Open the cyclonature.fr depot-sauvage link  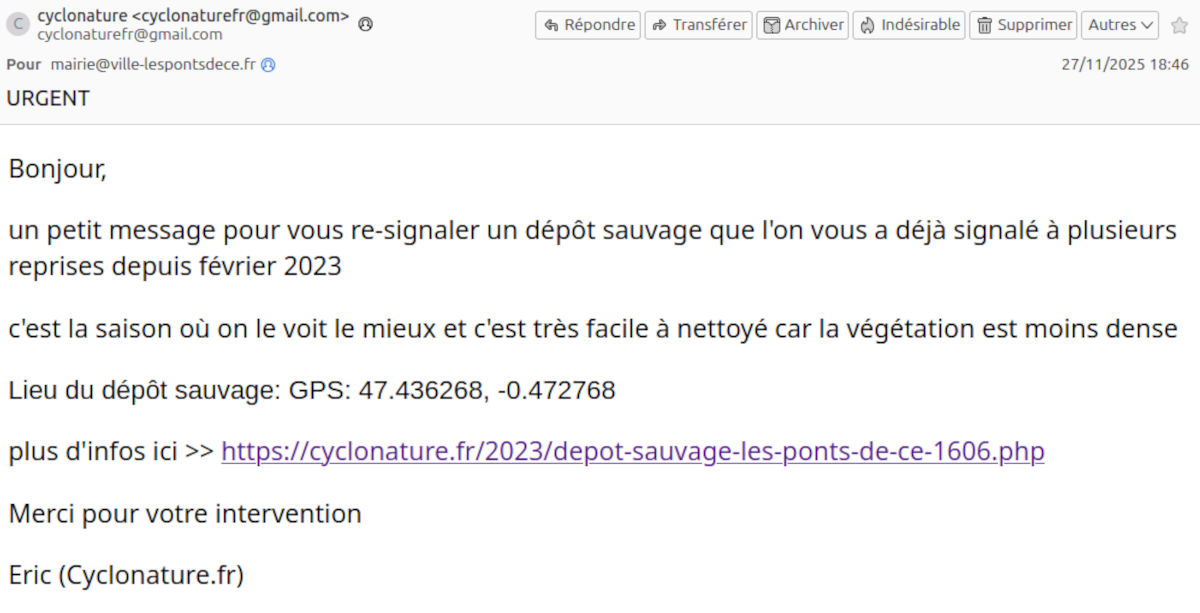coord(632,451)
